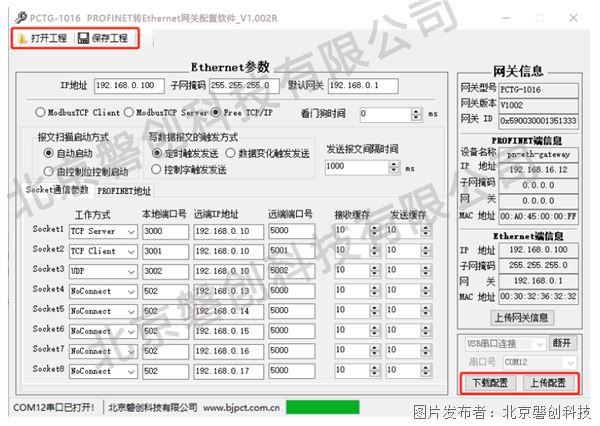The image size is (600, 426).
Task: Open Socket6 NoConnect dropdown
Action: tap(103, 331)
